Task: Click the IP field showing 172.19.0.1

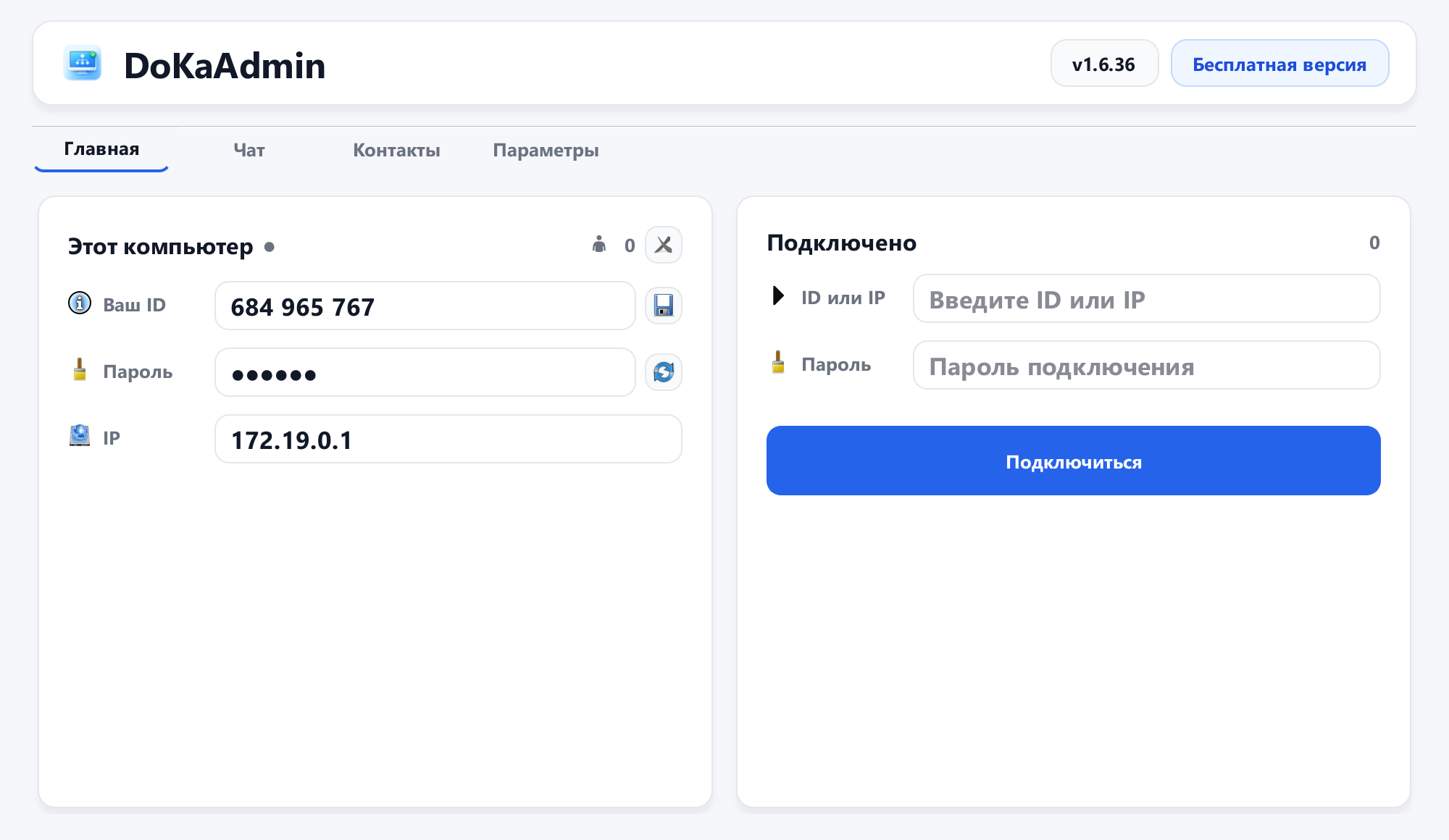Action: click(x=448, y=439)
